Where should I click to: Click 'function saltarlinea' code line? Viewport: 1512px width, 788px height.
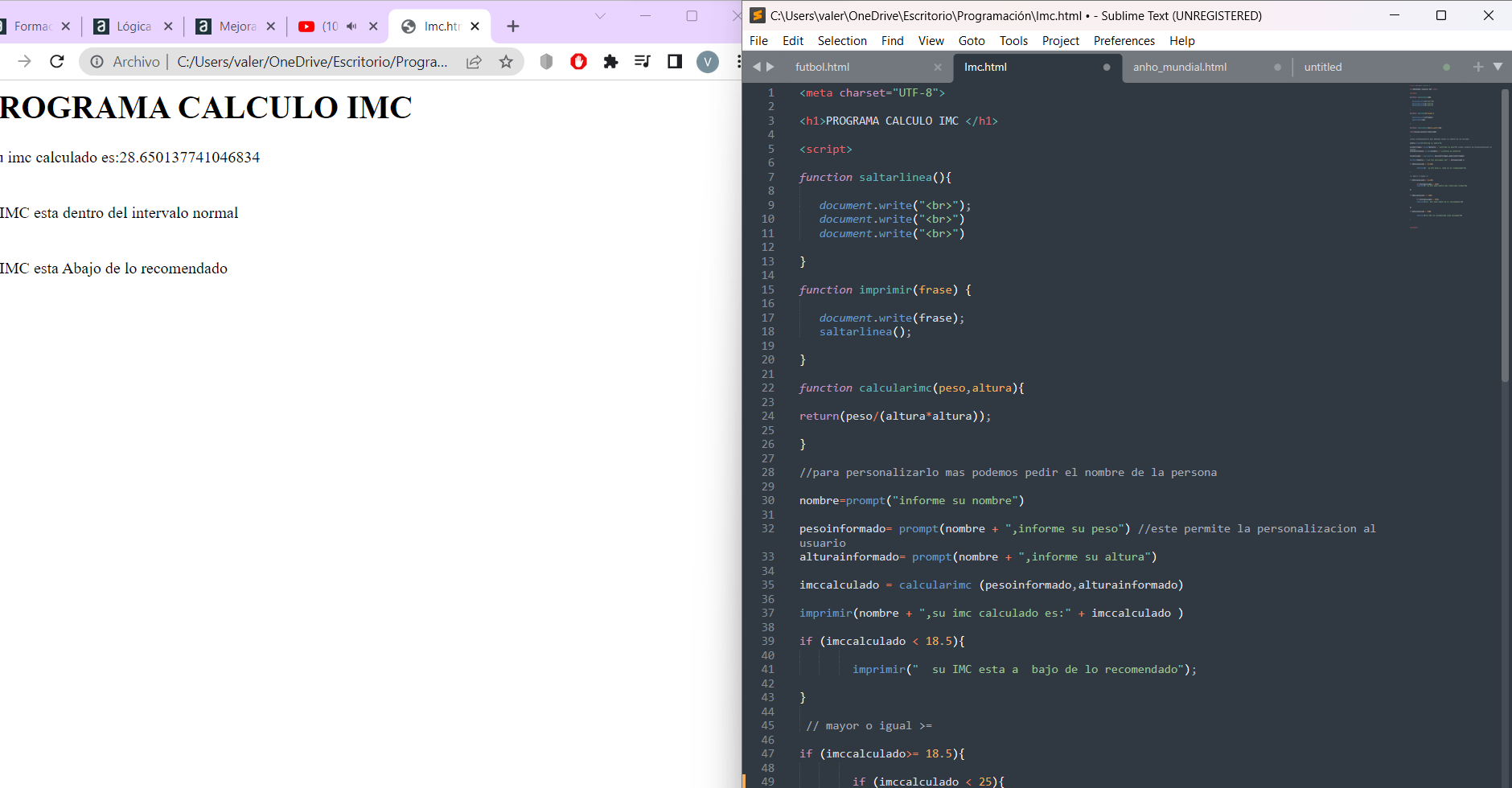point(875,177)
